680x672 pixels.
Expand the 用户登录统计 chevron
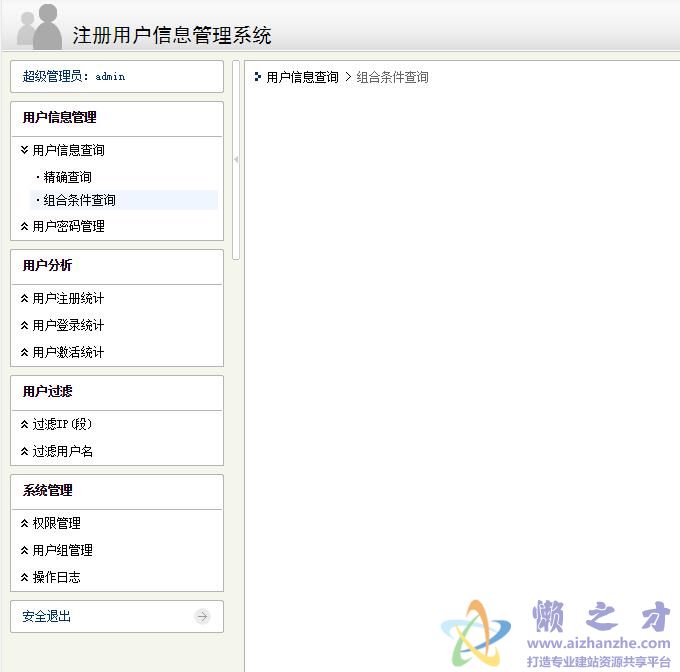tap(24, 325)
